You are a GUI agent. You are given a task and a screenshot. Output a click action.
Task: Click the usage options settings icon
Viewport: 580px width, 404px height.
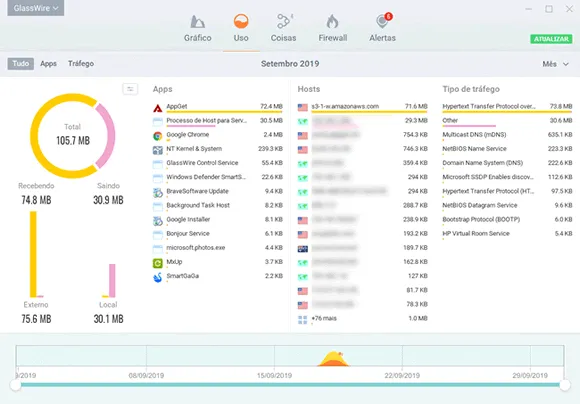[130, 89]
